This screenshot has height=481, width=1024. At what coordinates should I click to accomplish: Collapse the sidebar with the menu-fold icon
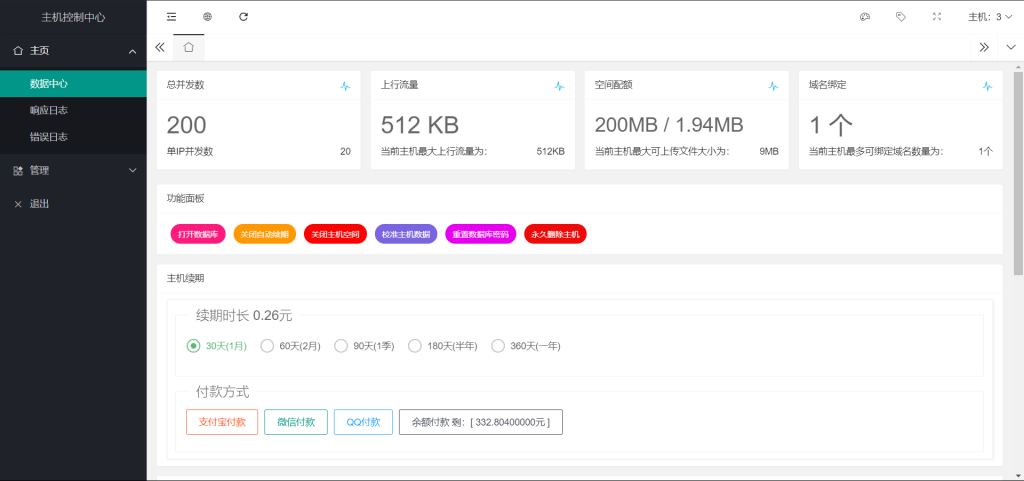pos(171,16)
